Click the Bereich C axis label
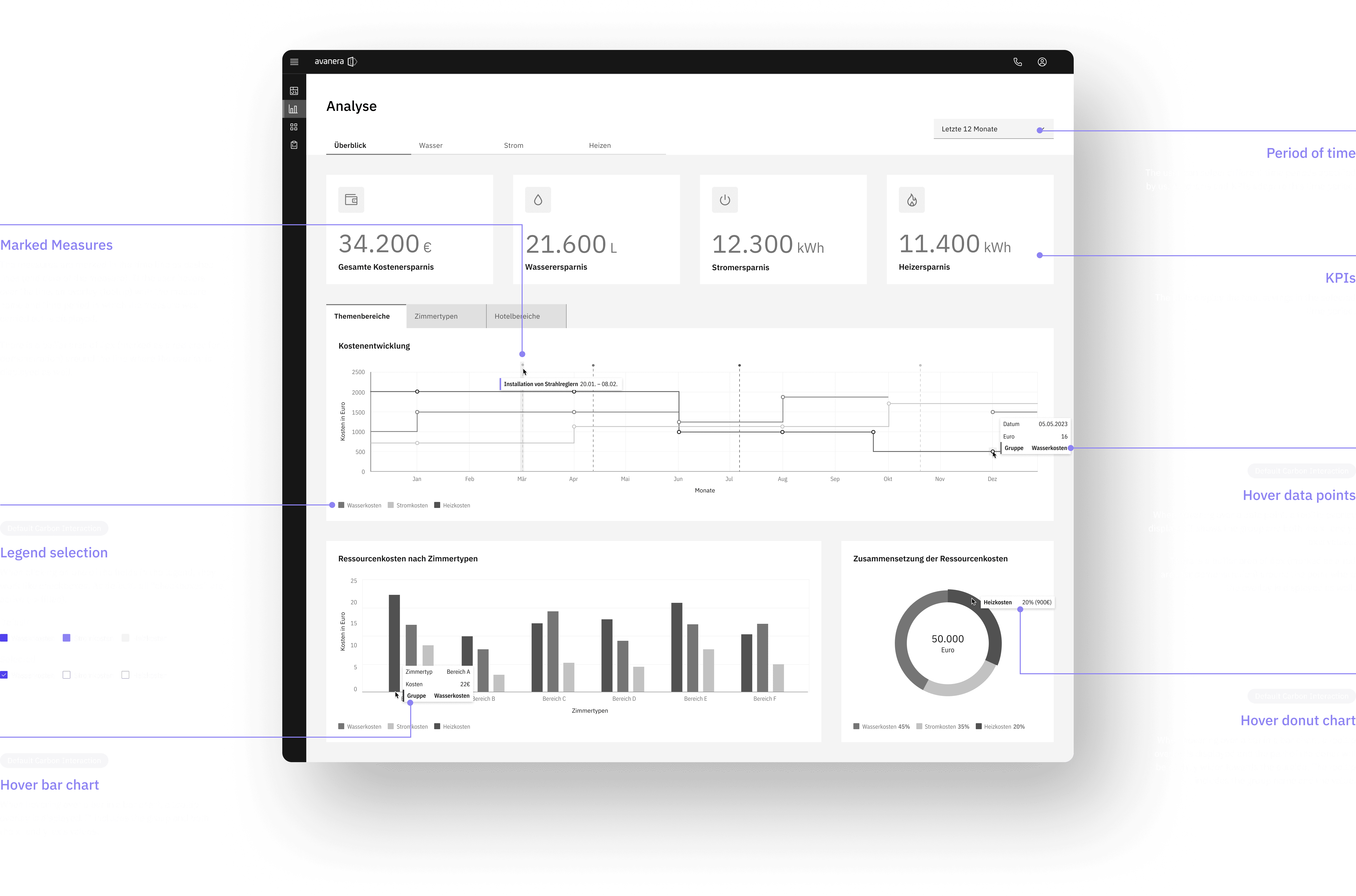Screen dimensions: 1356x896 pos(554,699)
